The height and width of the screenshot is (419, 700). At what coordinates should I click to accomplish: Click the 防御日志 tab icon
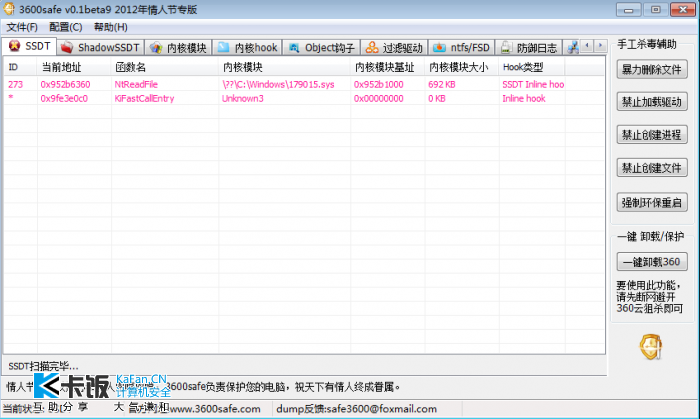click(x=506, y=47)
